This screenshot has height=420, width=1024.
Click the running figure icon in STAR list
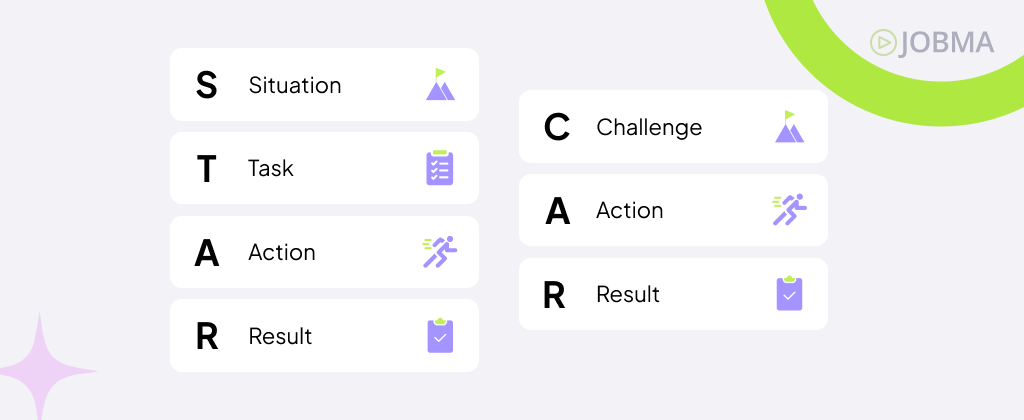[440, 252]
